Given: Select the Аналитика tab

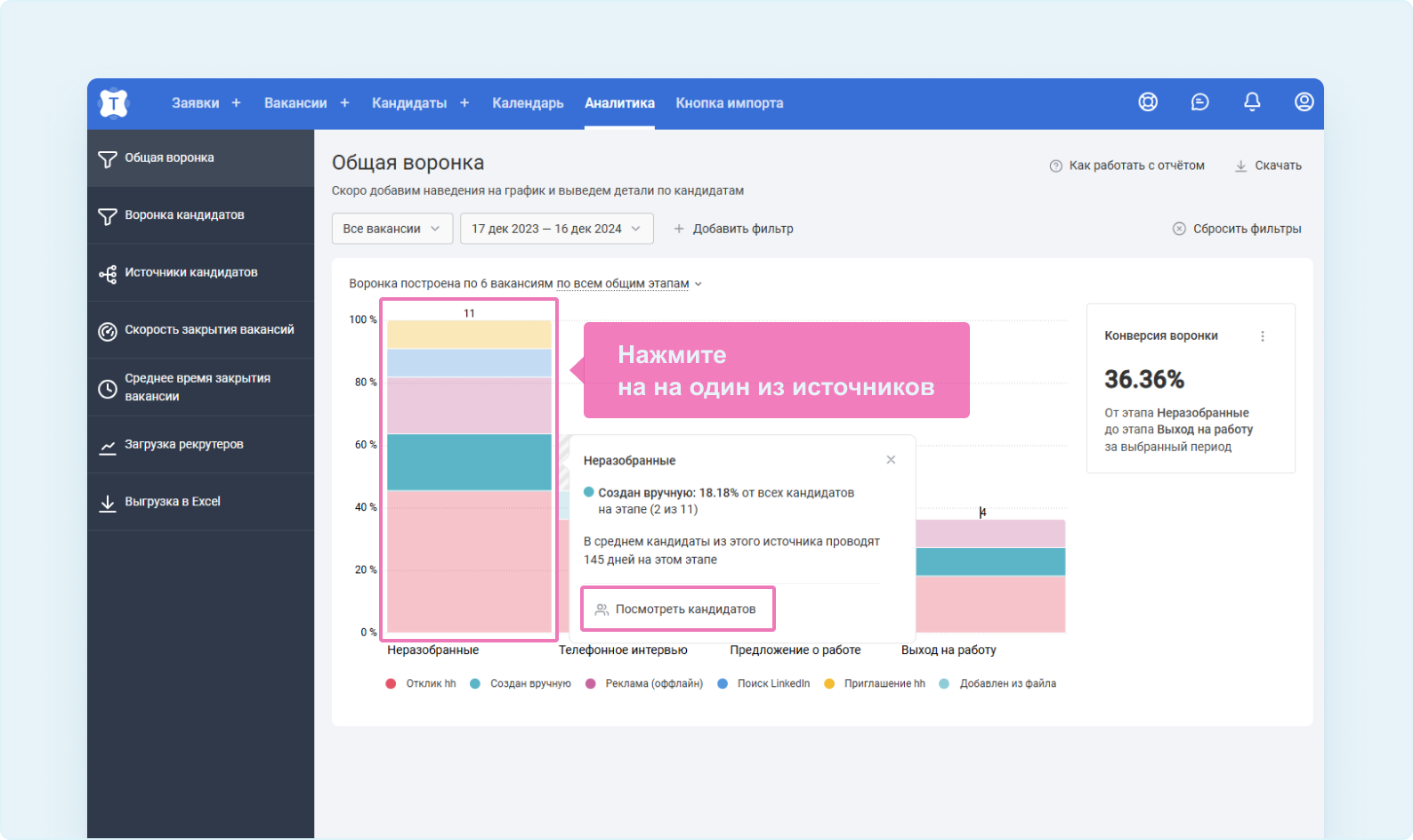Looking at the screenshot, I should (x=619, y=103).
